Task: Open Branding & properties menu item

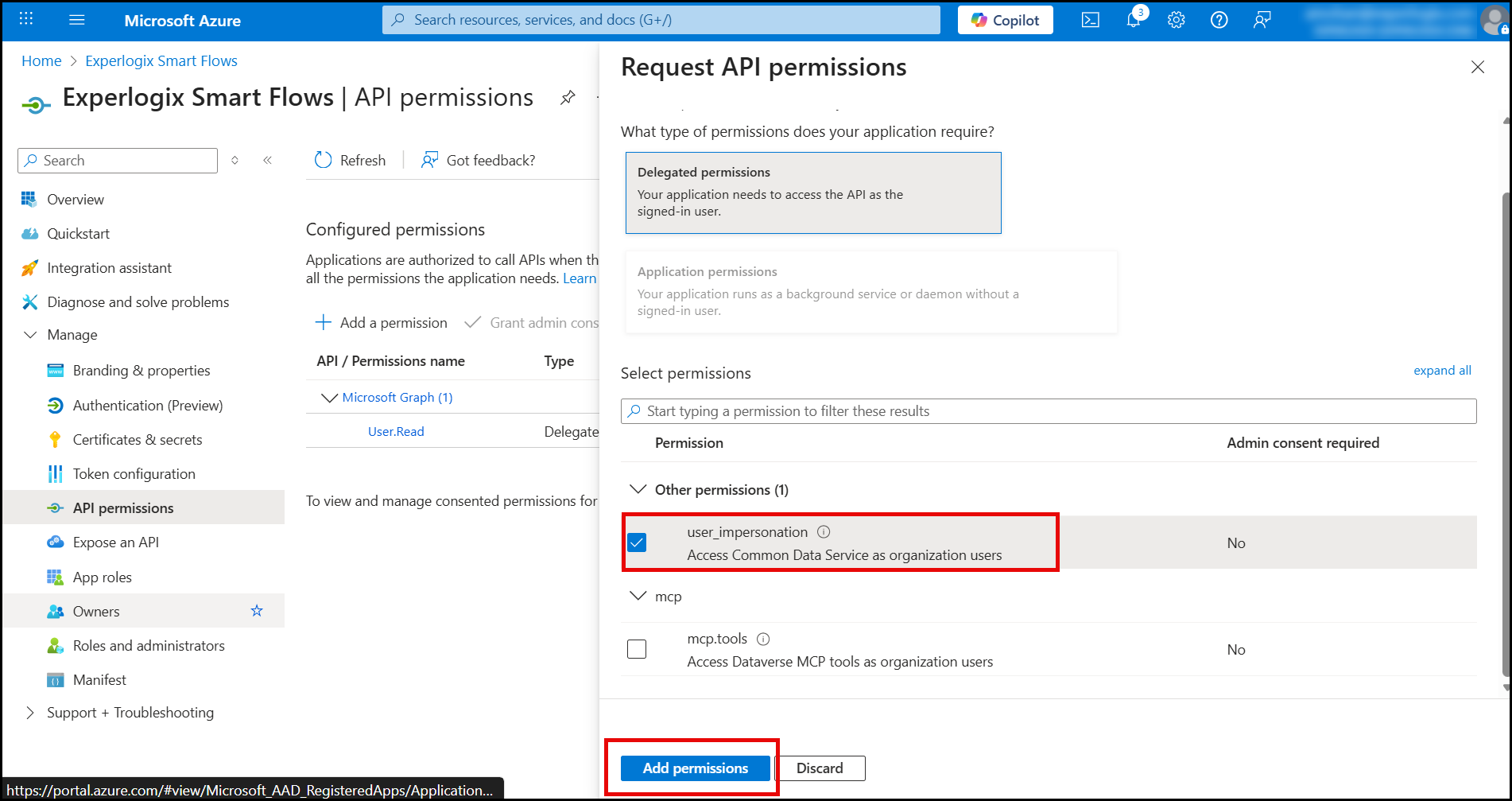Action: 143,371
